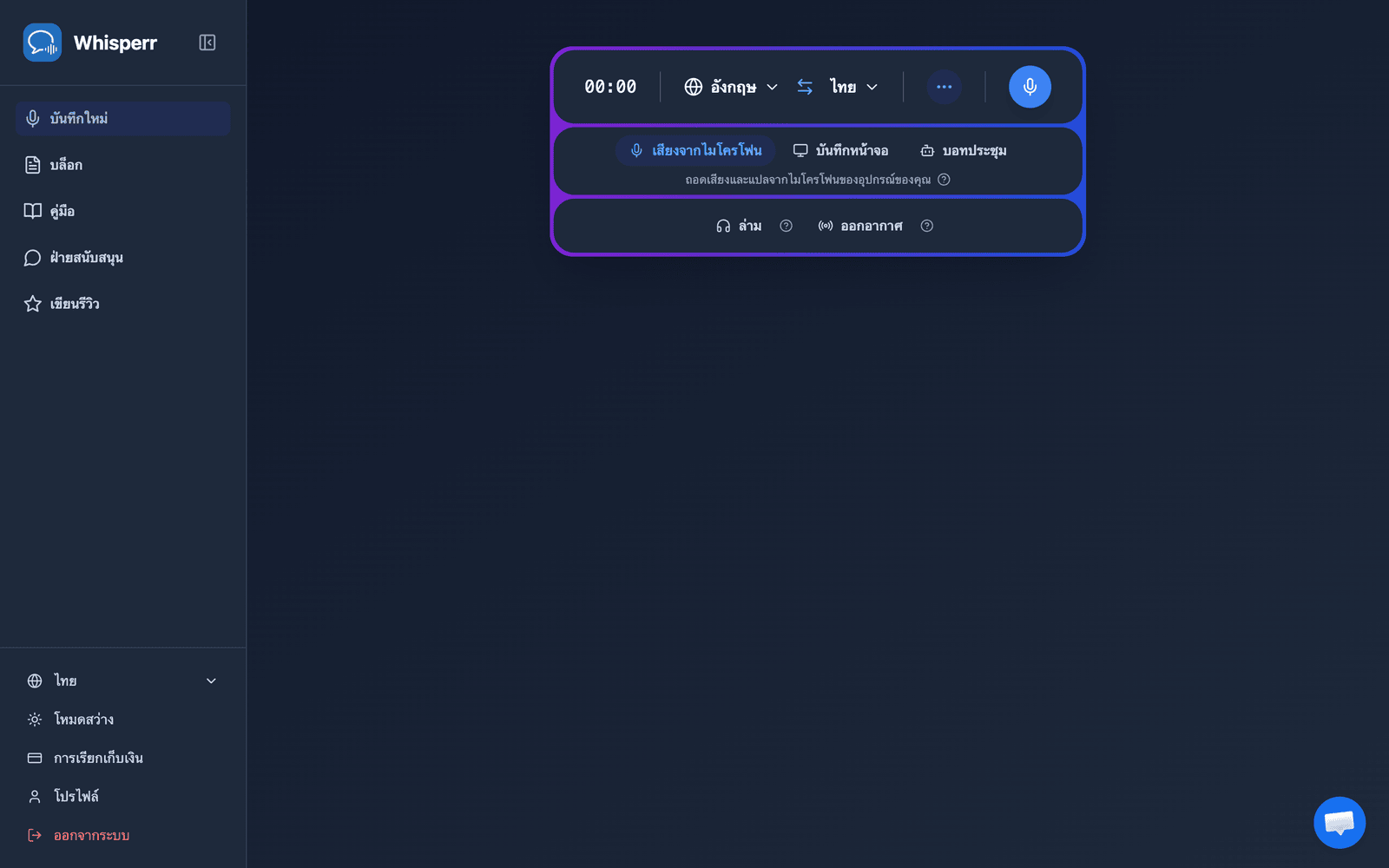Open บันทึกใหม่ in sidebar

[x=122, y=118]
